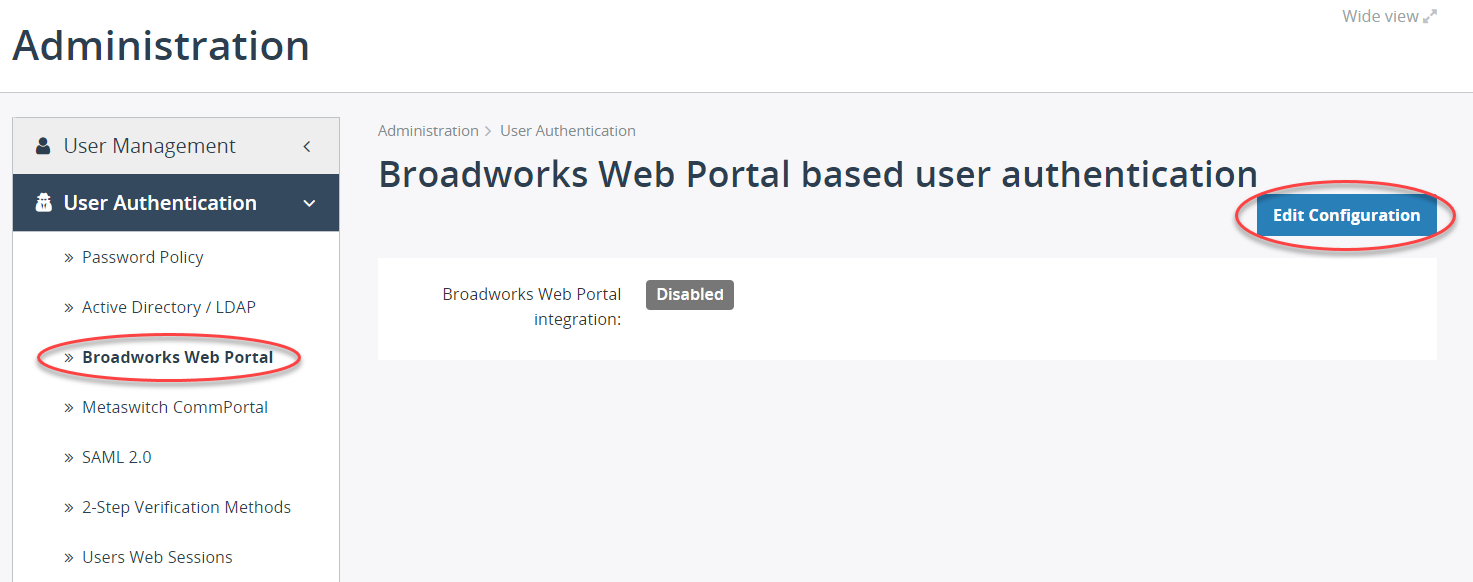Expand the User Management section
This screenshot has width=1473, height=582.
pyautogui.click(x=307, y=145)
